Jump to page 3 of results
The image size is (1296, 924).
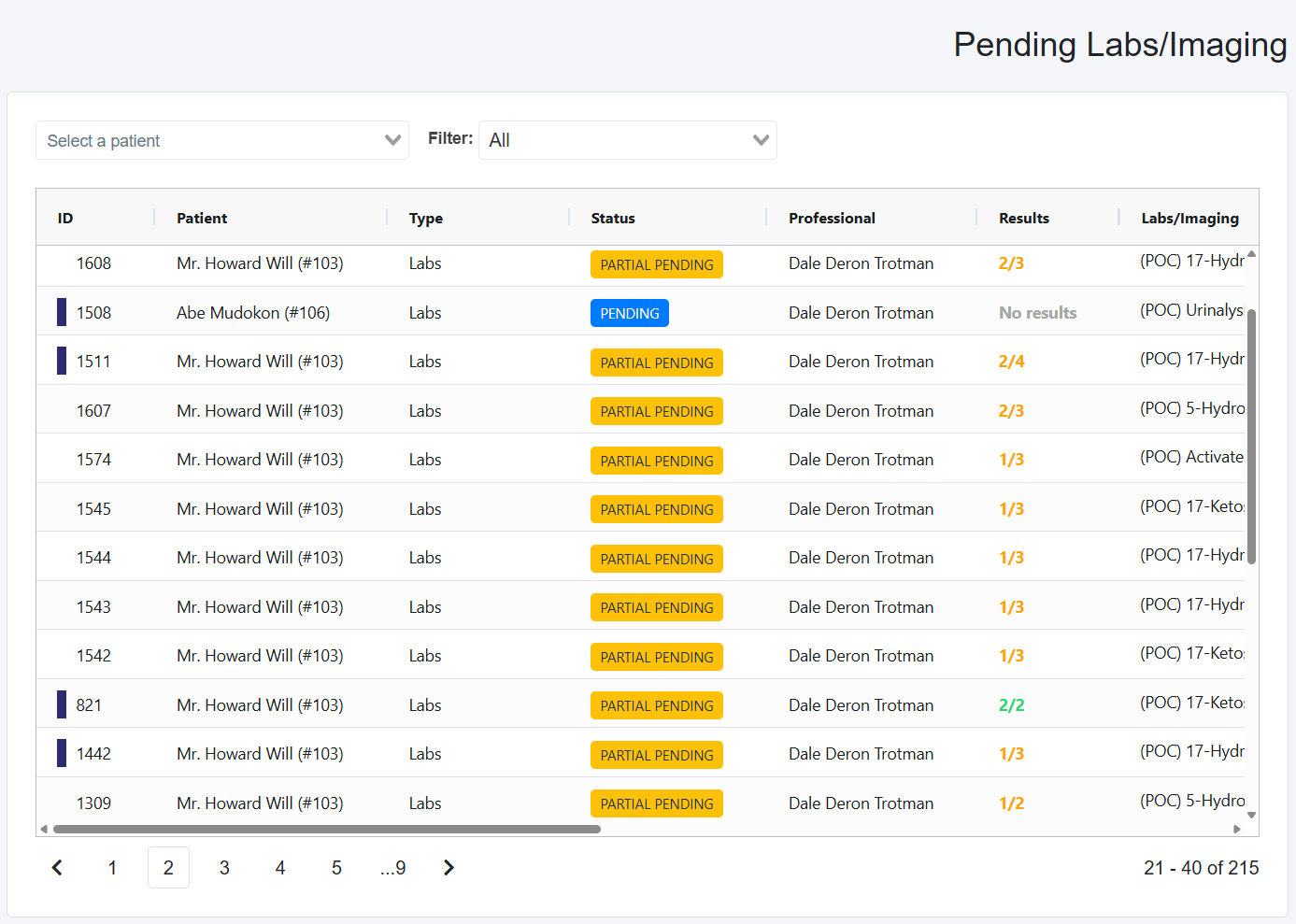pyautogui.click(x=224, y=868)
